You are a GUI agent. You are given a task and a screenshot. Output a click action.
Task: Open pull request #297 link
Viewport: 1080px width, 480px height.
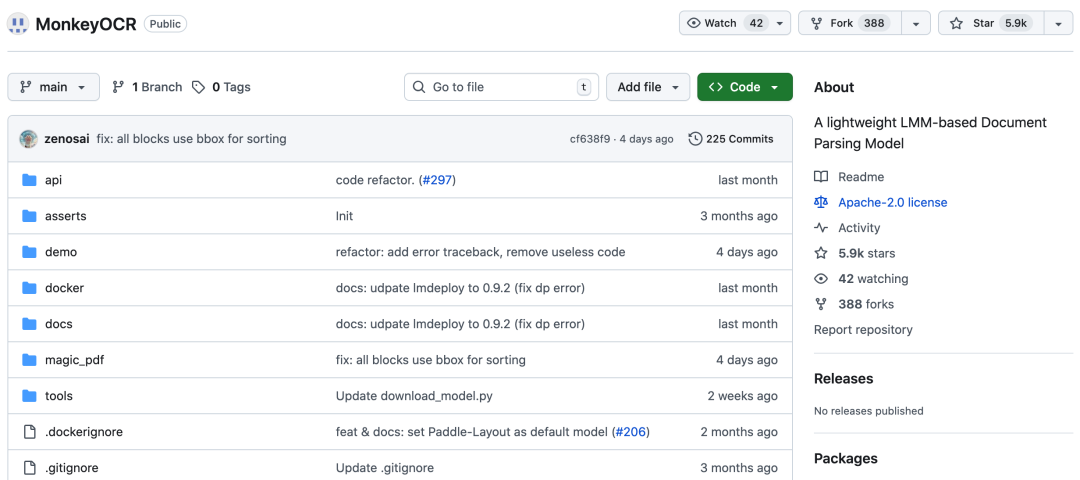click(x=436, y=180)
